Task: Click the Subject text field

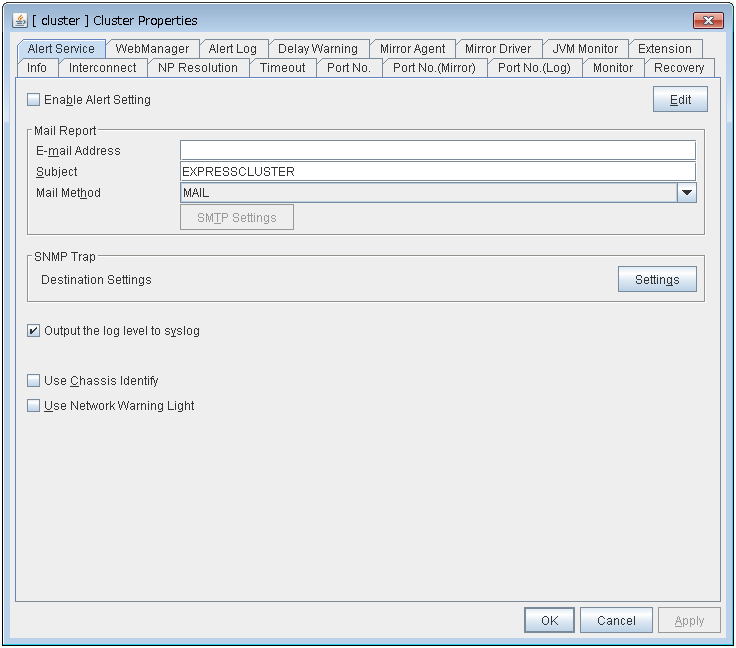Action: [x=437, y=172]
